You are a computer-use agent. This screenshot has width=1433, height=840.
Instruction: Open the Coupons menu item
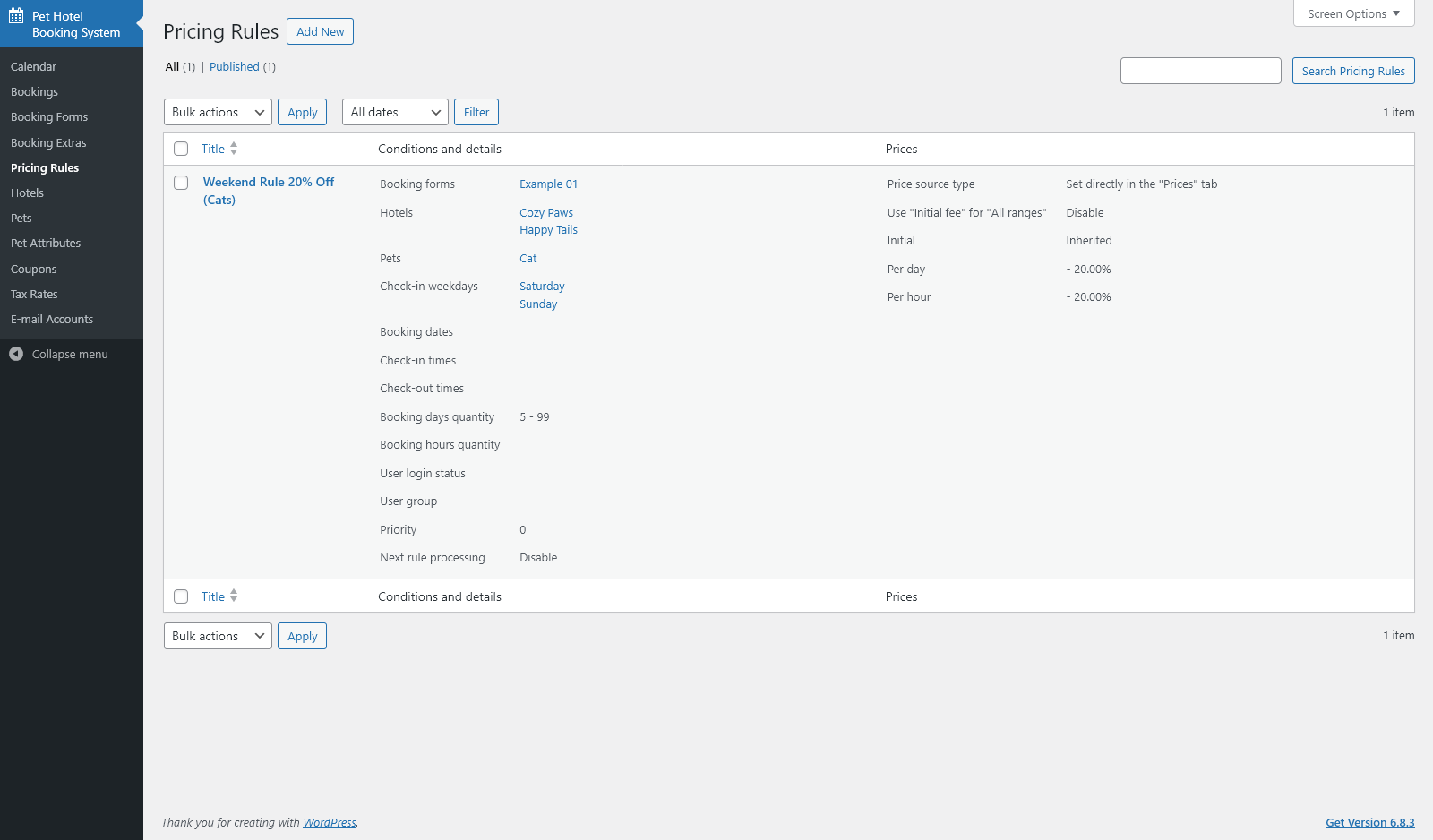[x=33, y=269]
